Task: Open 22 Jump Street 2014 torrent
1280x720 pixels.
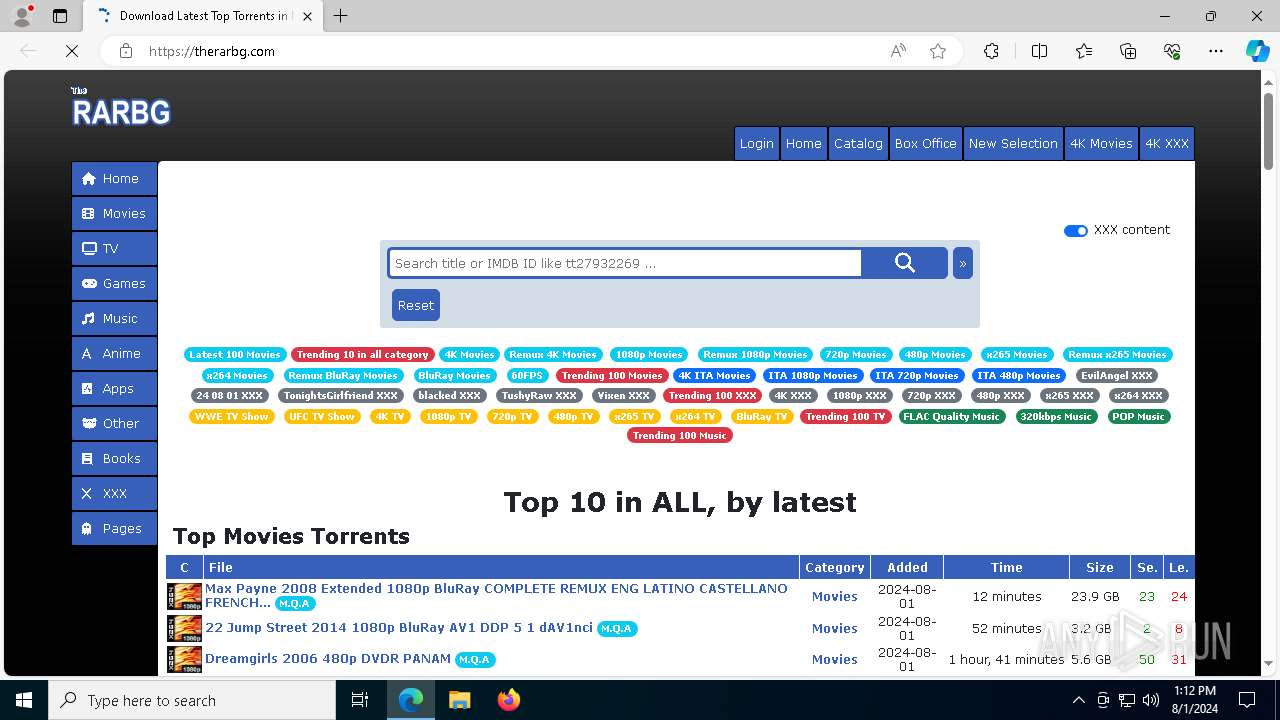Action: (399, 628)
